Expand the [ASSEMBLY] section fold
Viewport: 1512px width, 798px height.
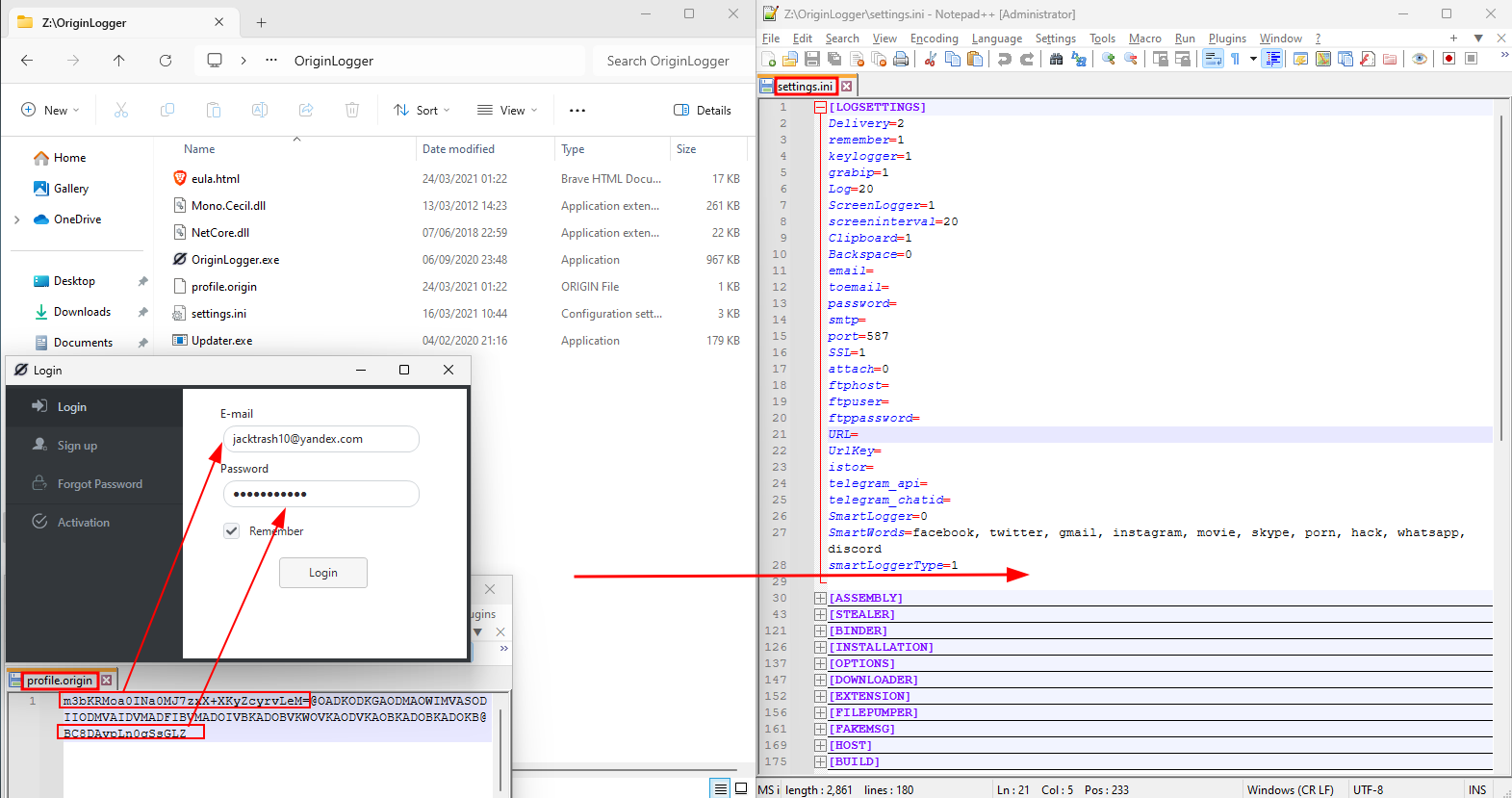820,598
